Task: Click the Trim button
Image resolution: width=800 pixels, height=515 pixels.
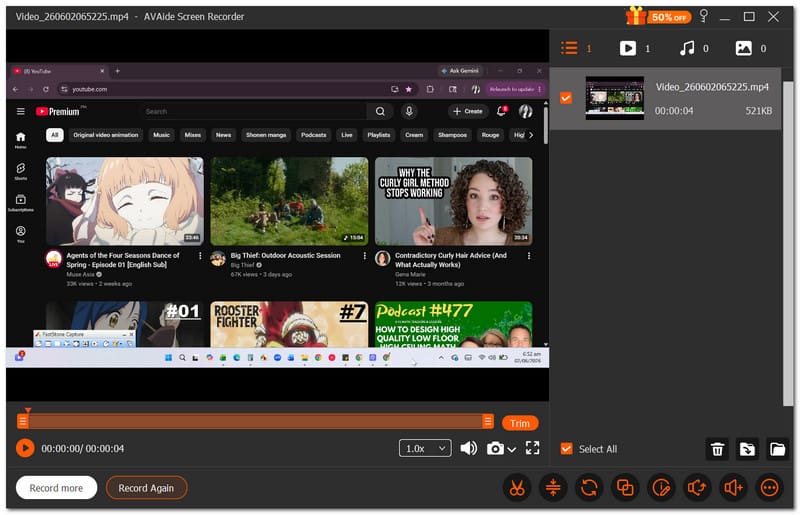Action: click(x=520, y=423)
